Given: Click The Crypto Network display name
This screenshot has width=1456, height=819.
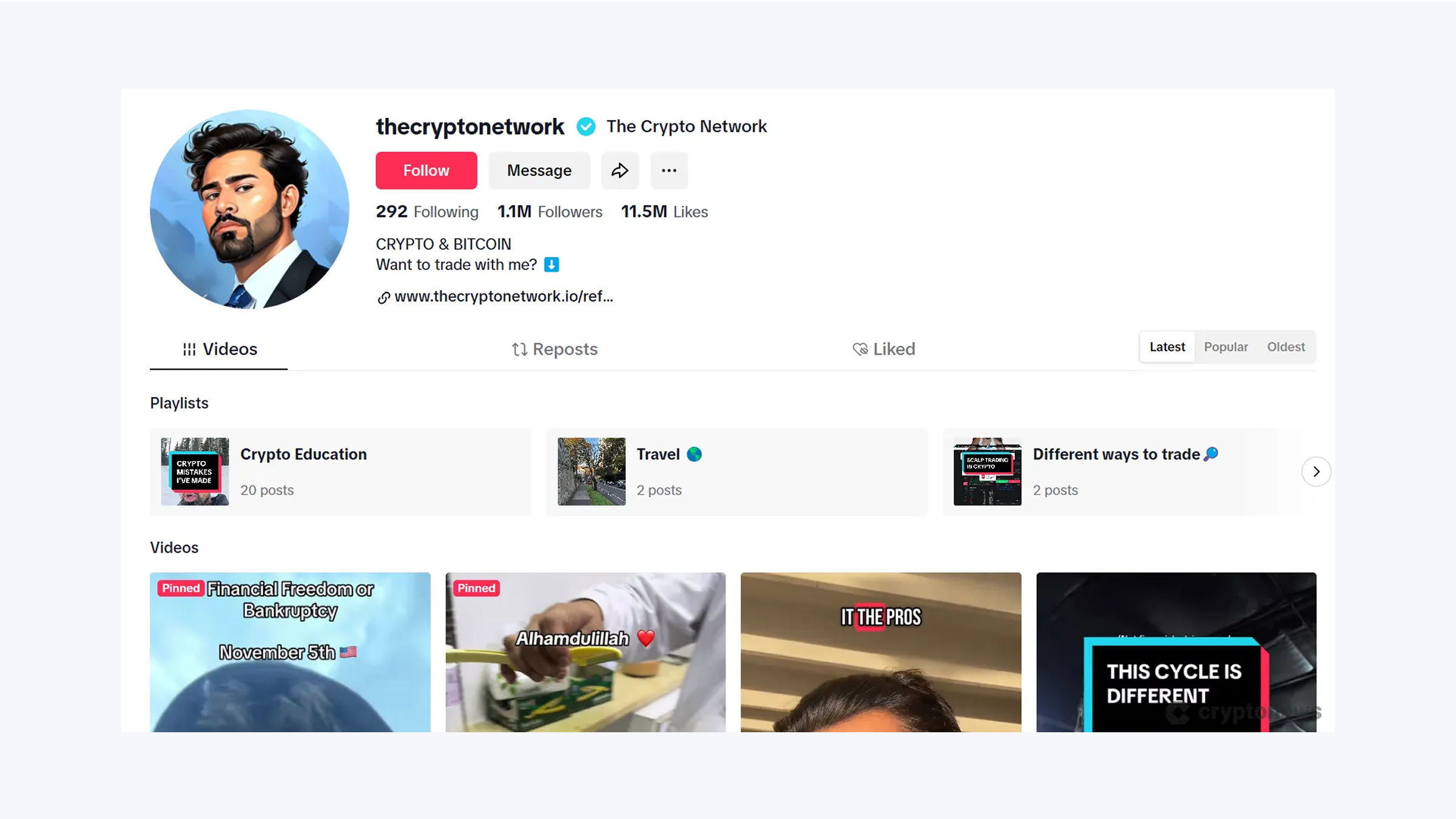Looking at the screenshot, I should click(686, 126).
